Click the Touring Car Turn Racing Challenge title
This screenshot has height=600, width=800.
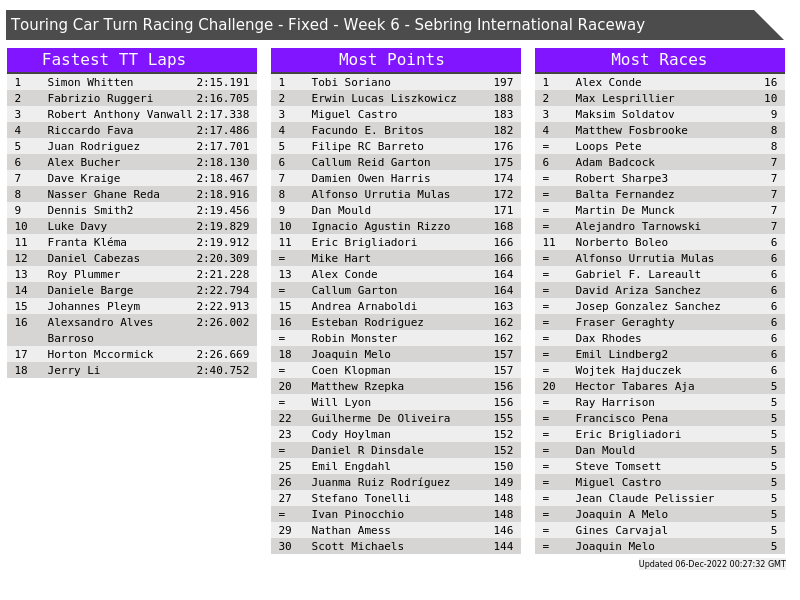pos(328,25)
